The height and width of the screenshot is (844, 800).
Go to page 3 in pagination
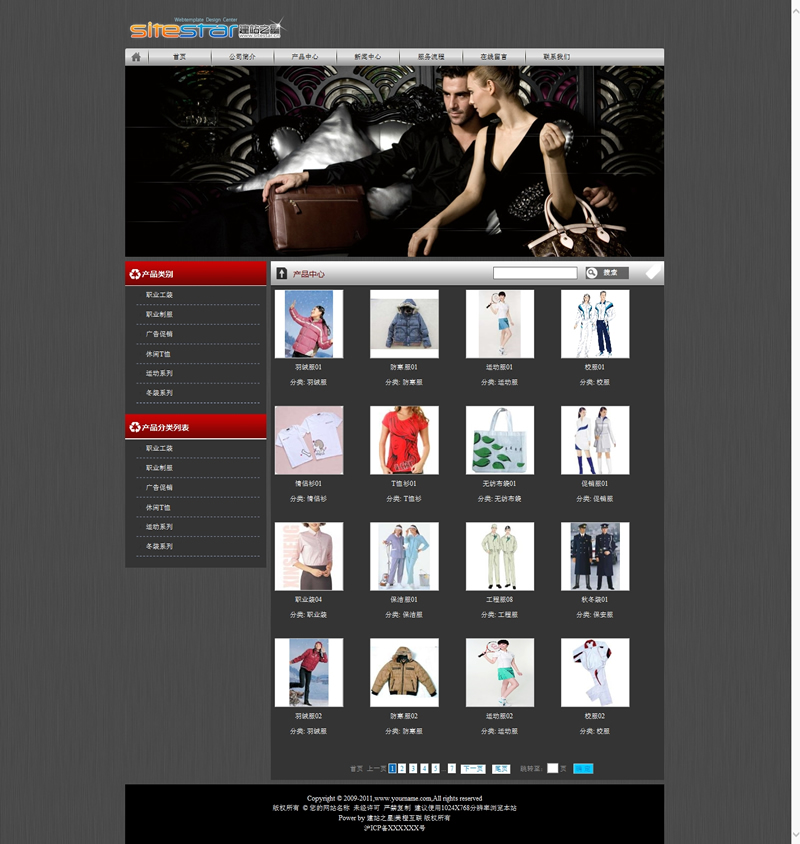tap(413, 768)
